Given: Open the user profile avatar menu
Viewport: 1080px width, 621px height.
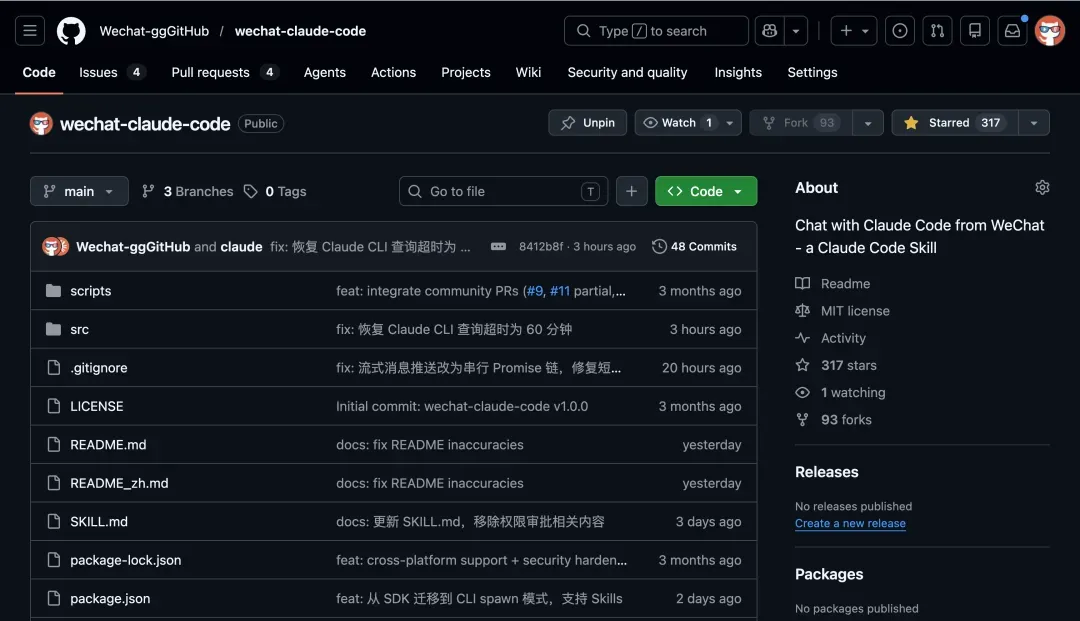Looking at the screenshot, I should (1050, 31).
